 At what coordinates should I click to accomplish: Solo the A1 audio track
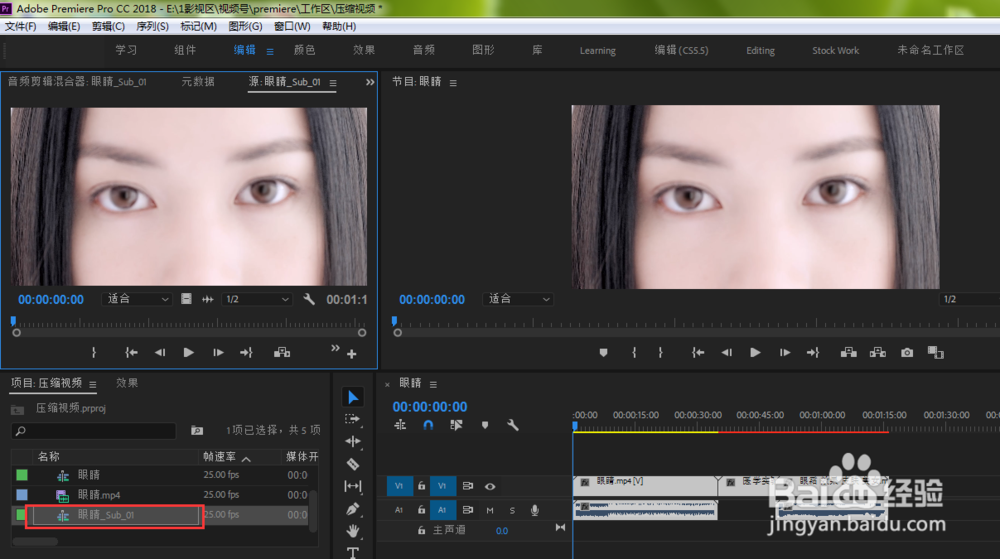(x=512, y=510)
